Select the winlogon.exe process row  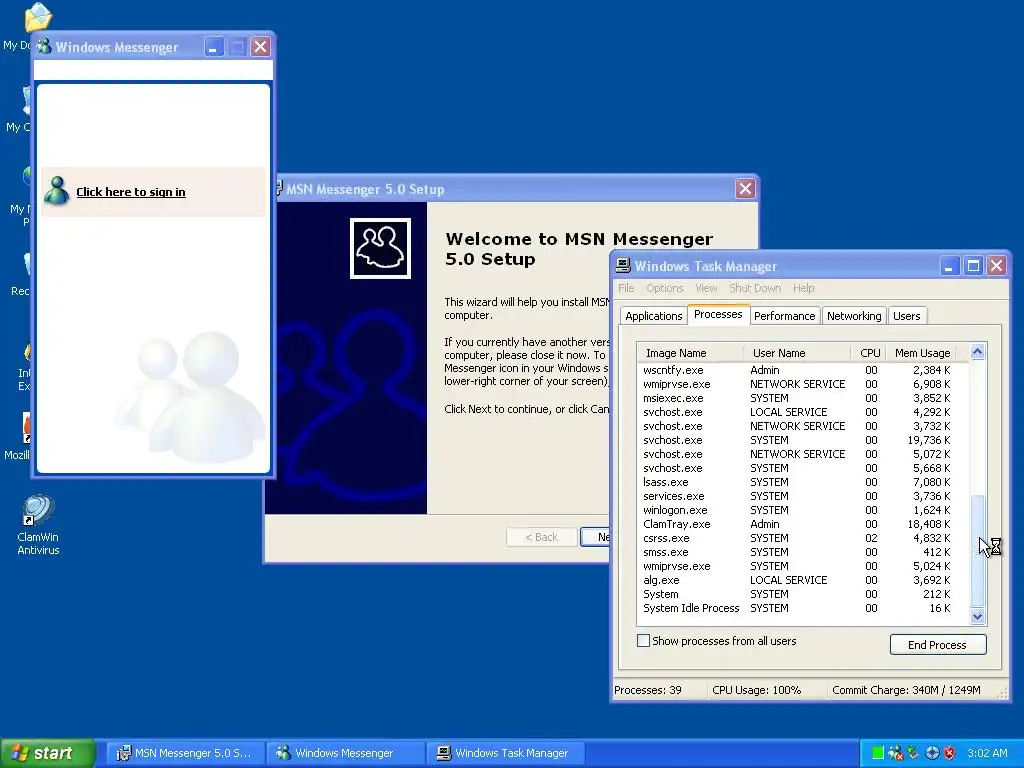tap(797, 510)
